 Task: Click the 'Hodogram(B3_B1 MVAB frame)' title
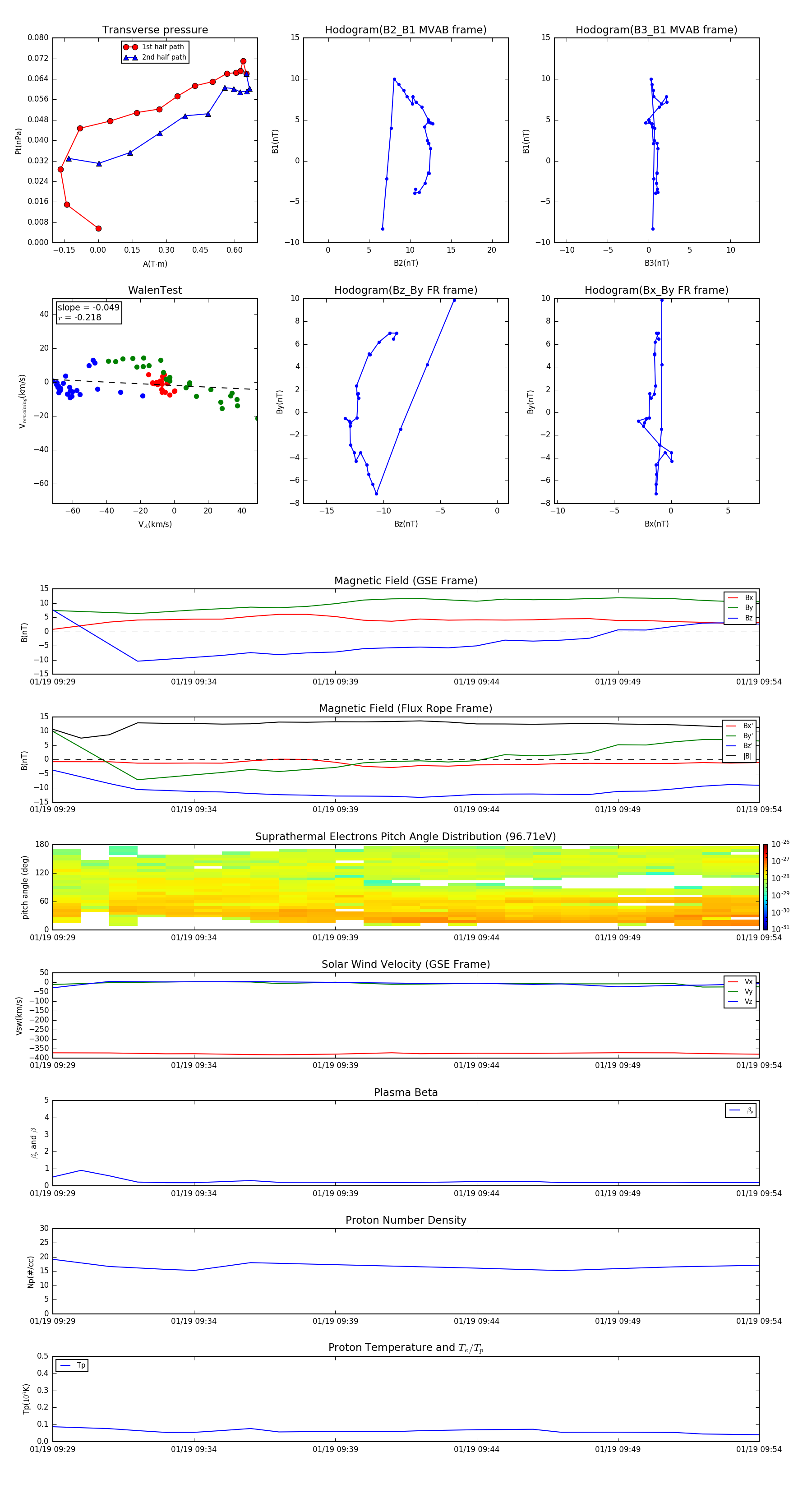(656, 30)
